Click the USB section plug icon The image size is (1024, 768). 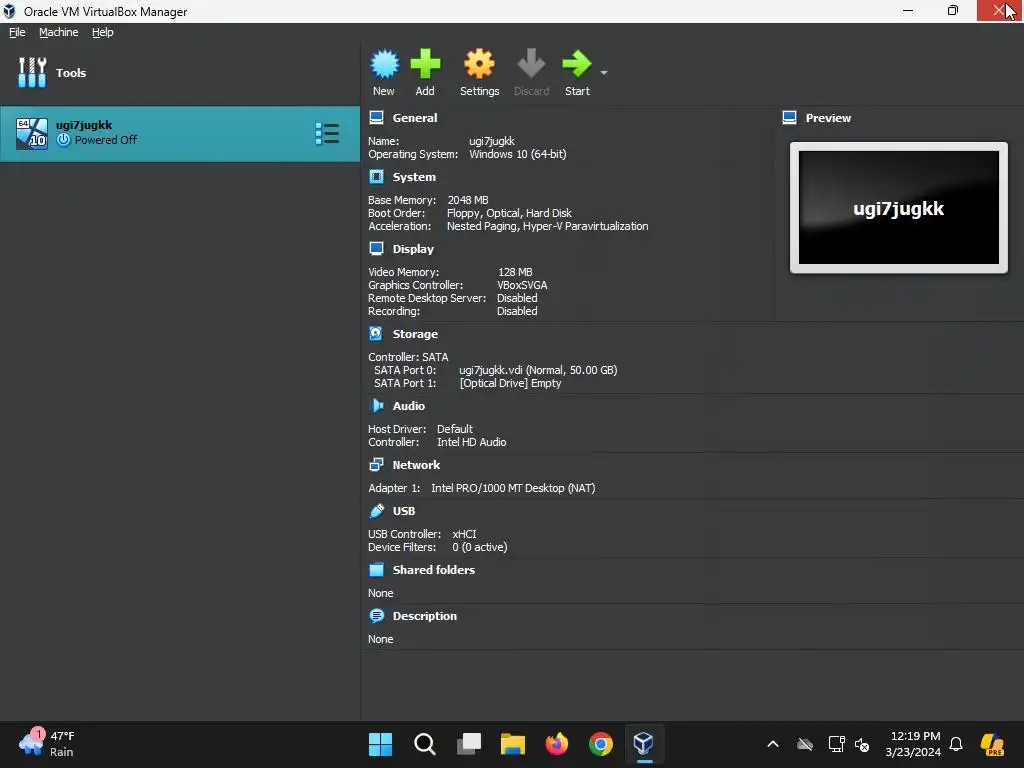point(377,510)
